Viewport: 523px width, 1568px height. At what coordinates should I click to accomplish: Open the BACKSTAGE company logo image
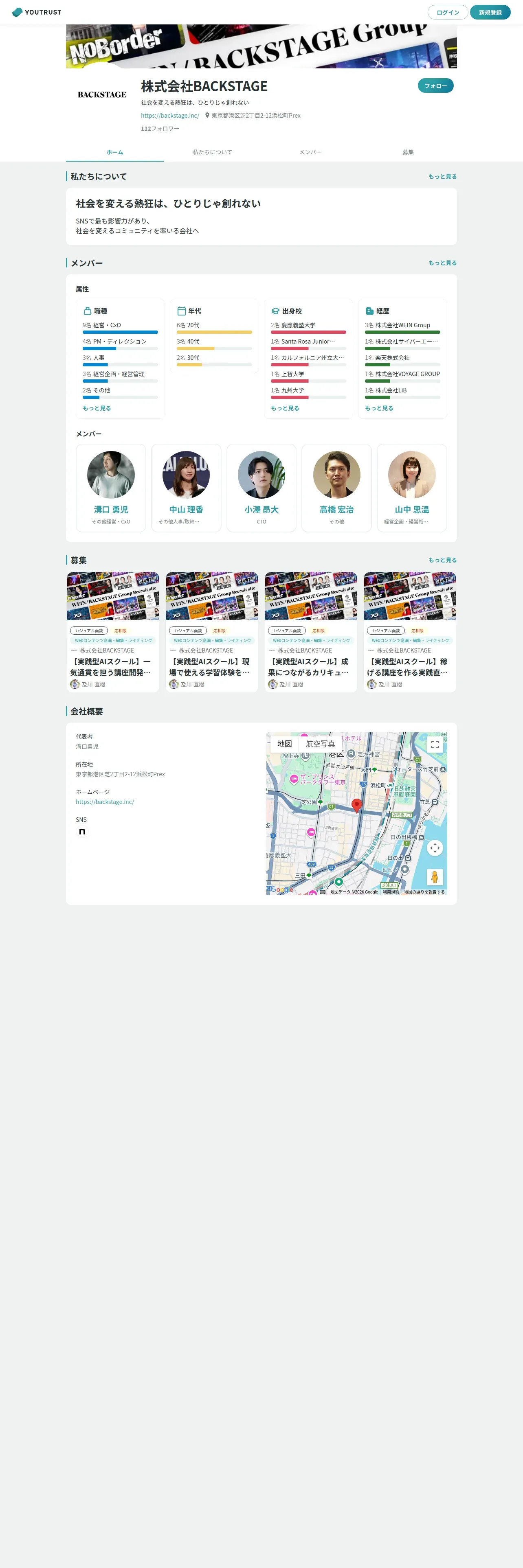point(102,95)
